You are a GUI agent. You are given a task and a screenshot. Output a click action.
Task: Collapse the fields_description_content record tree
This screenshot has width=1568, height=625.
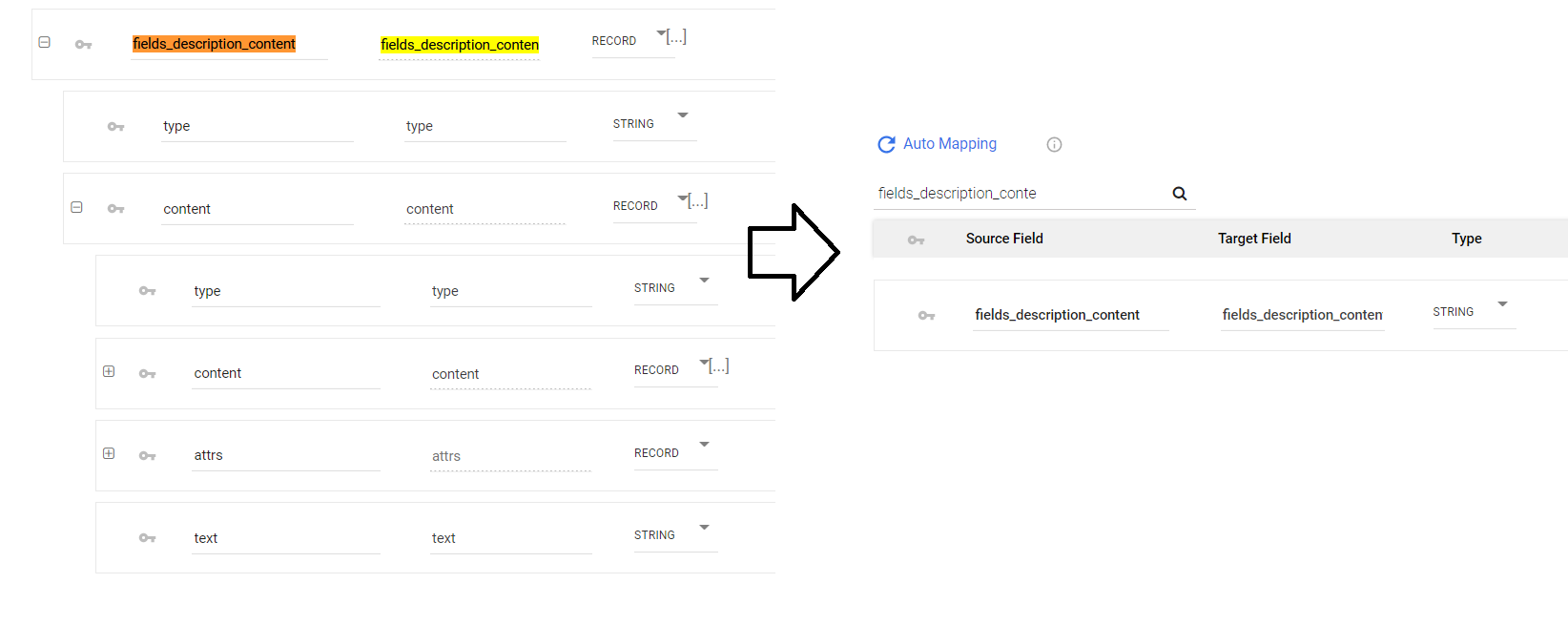[44, 43]
